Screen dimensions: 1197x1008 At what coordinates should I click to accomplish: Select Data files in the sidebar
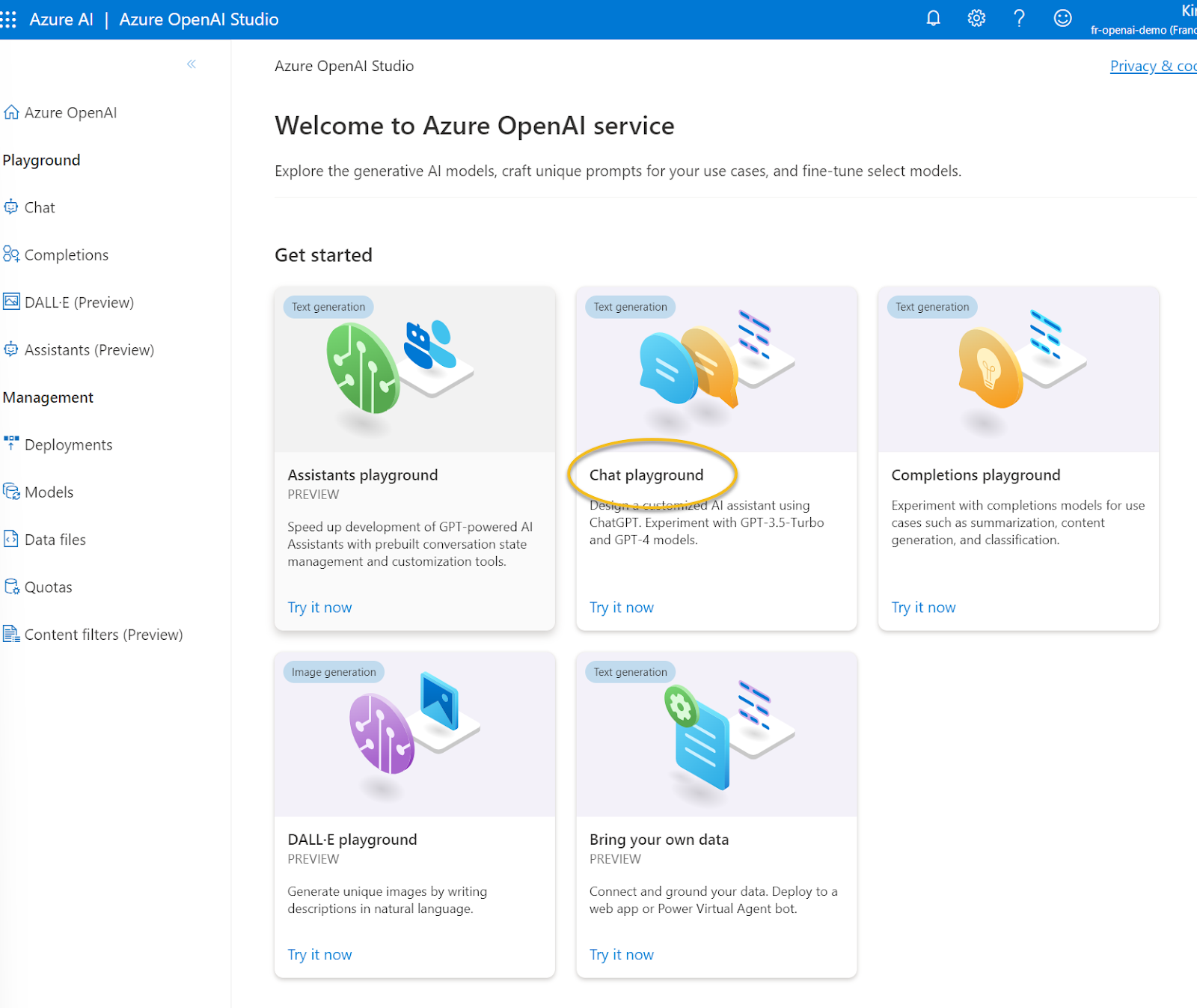pyautogui.click(x=55, y=540)
